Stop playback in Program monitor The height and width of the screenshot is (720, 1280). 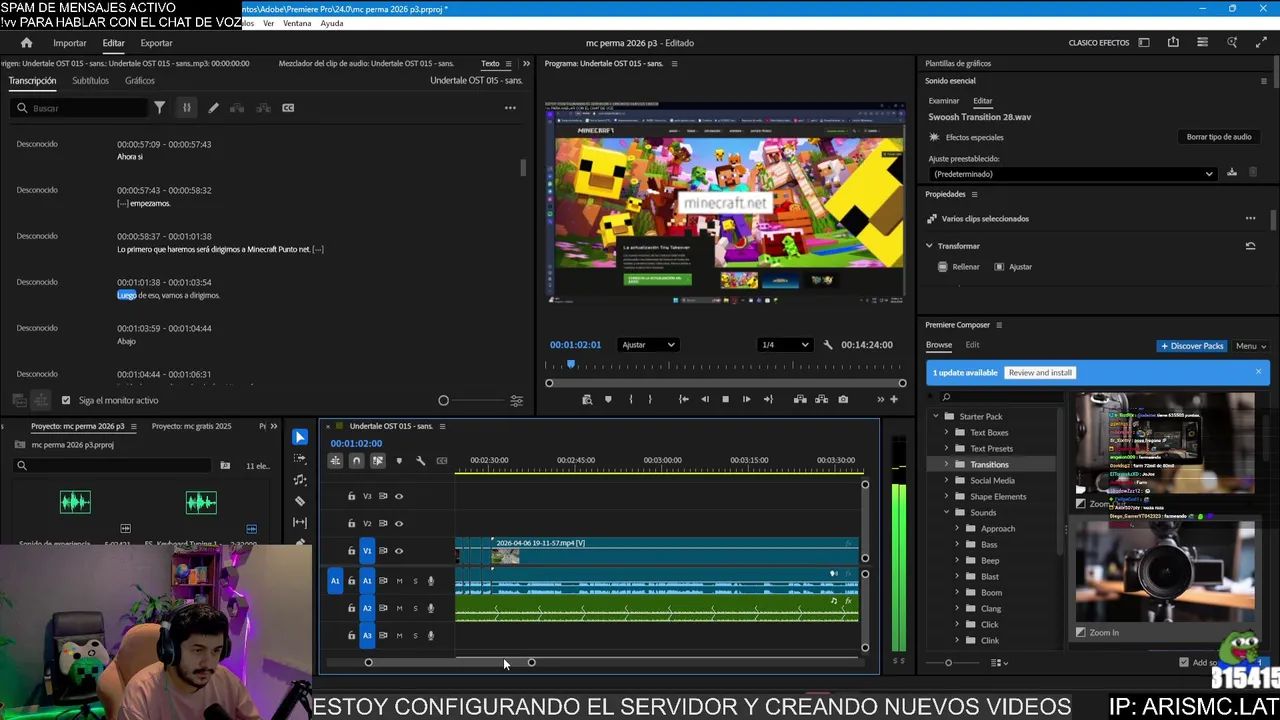pos(725,399)
